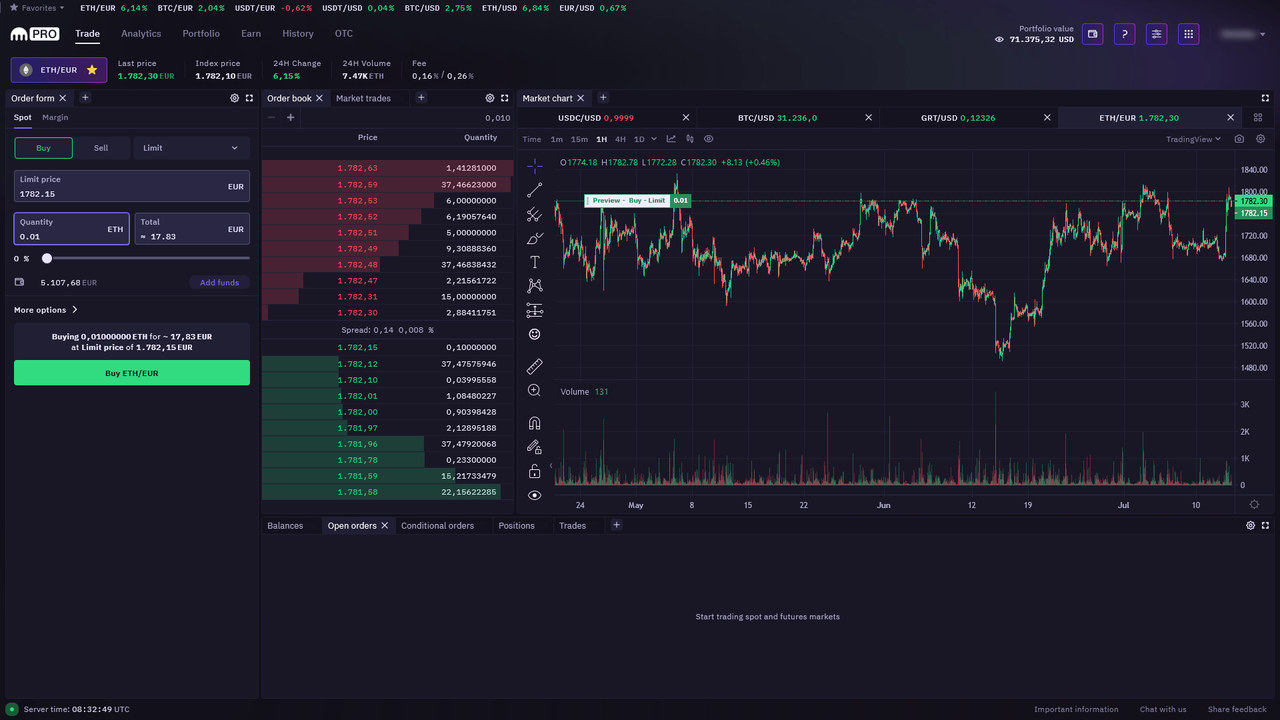Open the Balances tab

(x=285, y=526)
